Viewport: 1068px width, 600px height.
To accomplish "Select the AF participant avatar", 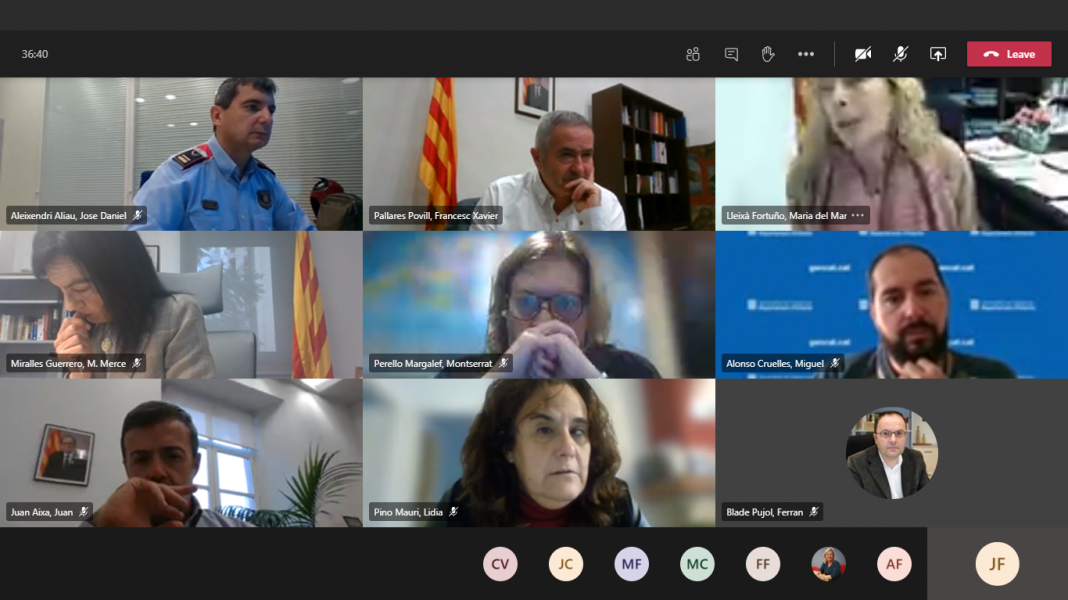I will (894, 564).
